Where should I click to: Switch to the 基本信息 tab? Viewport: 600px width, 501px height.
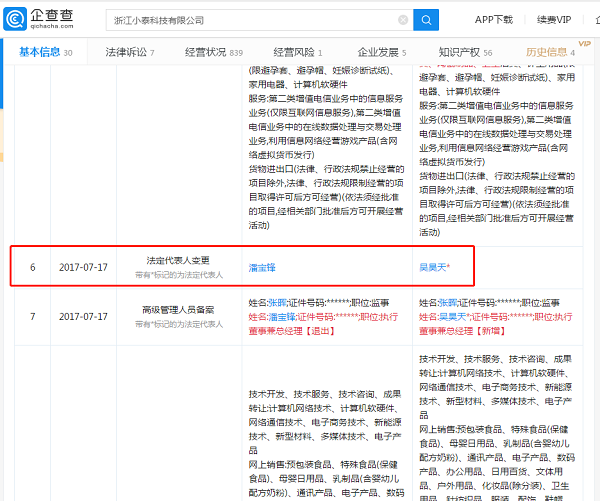38,51
